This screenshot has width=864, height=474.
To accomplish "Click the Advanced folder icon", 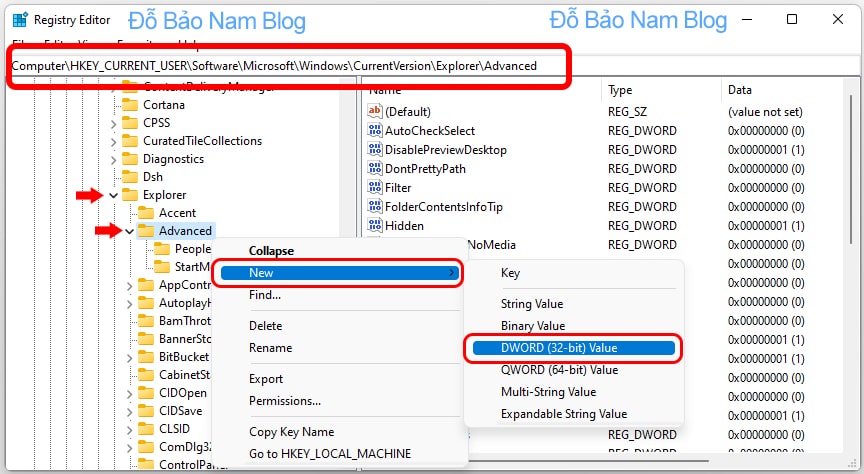I will point(146,231).
